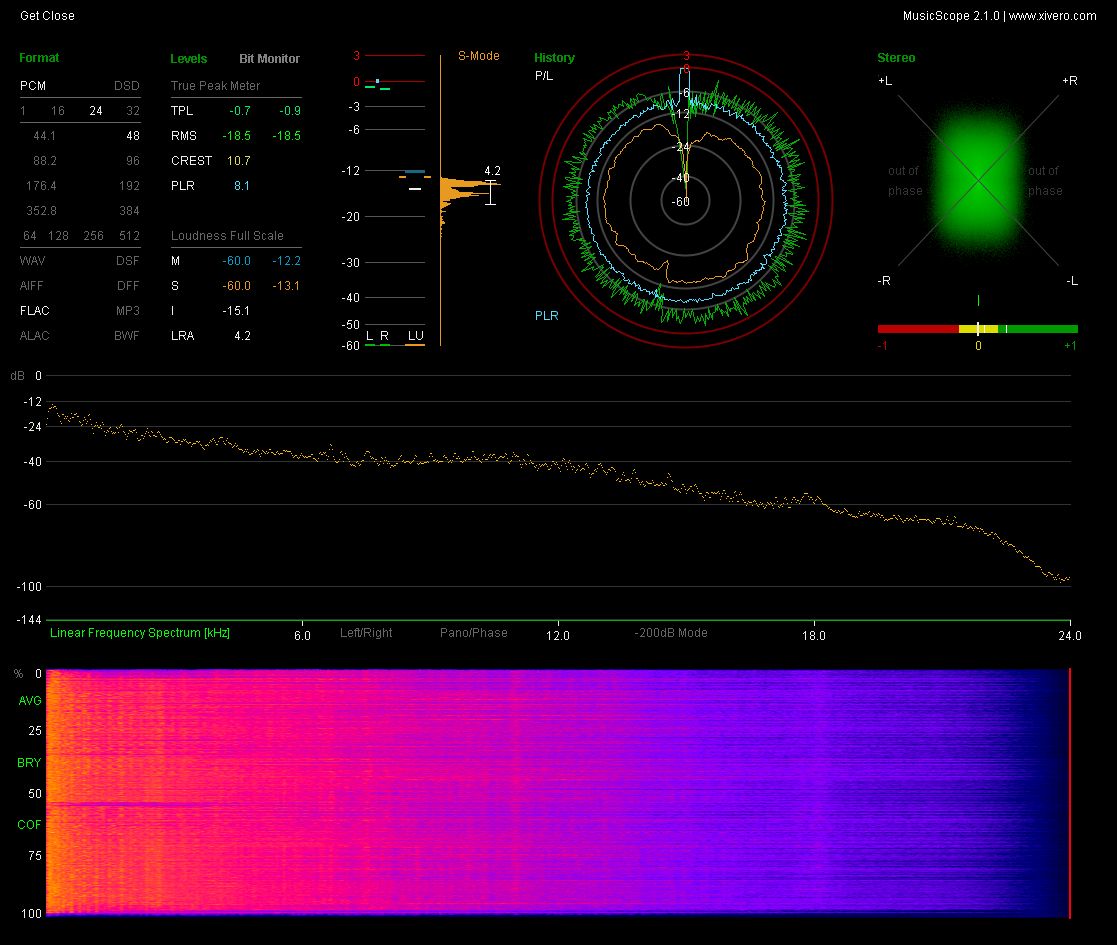Click the green stereo vectorscope display

[x=977, y=181]
